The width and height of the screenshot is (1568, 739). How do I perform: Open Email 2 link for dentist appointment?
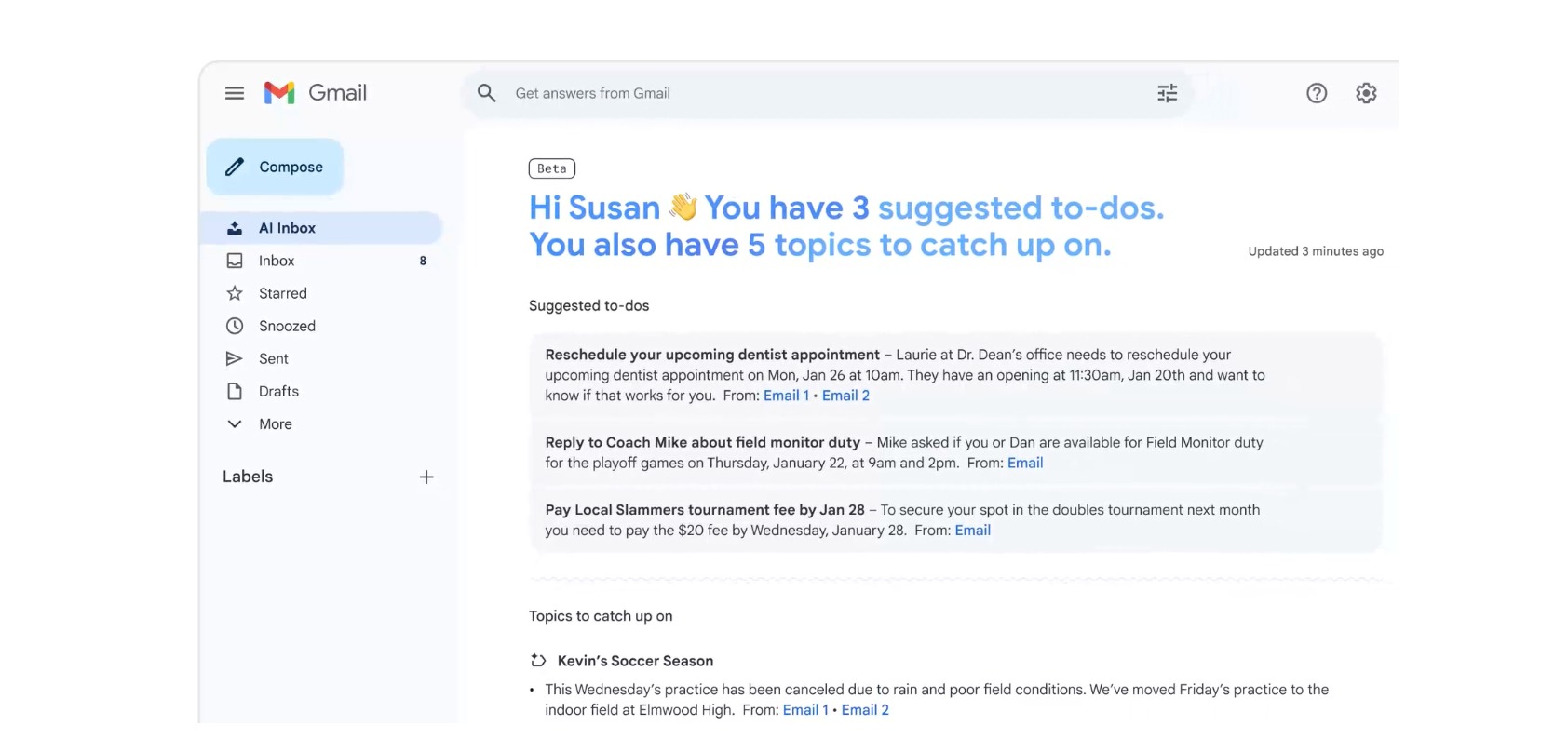(x=845, y=396)
